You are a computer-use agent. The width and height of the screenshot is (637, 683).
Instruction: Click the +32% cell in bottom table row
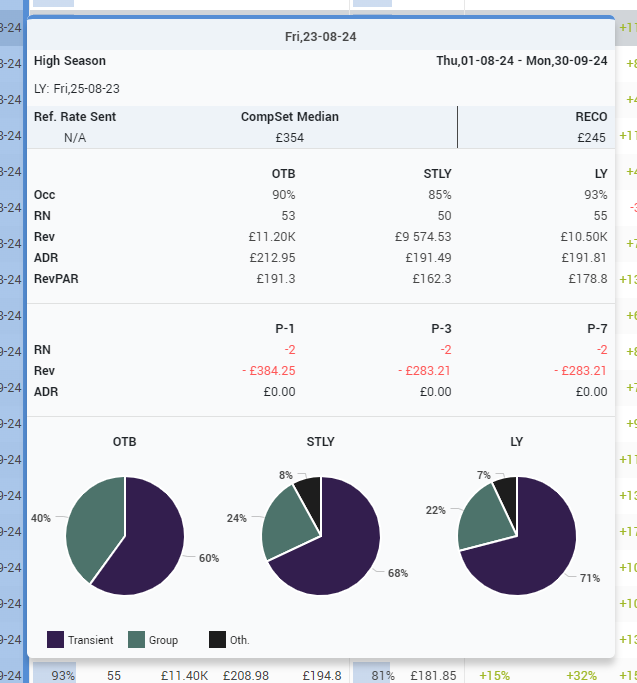[582, 676]
